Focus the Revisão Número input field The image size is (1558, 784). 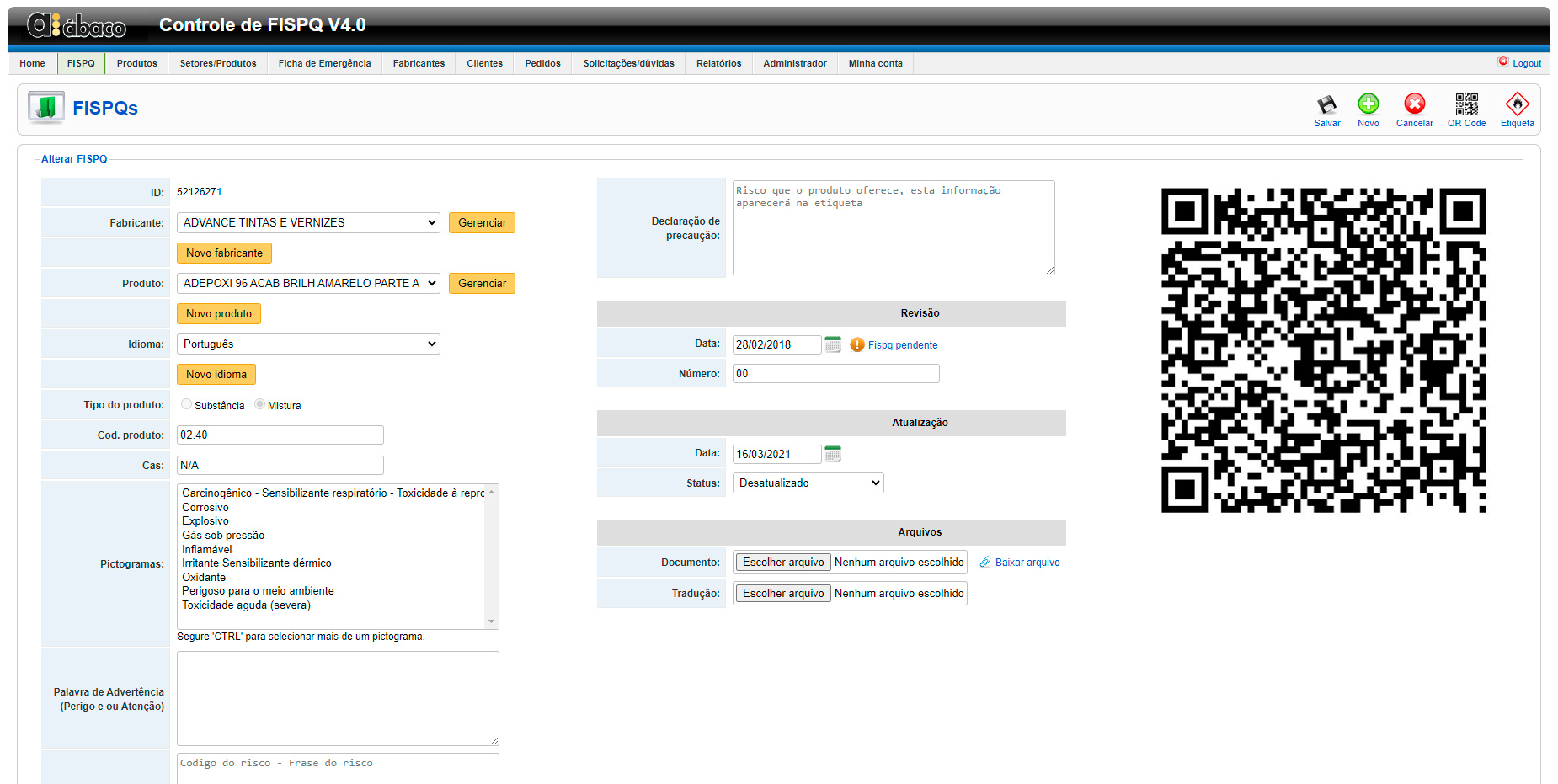pyautogui.click(x=836, y=373)
